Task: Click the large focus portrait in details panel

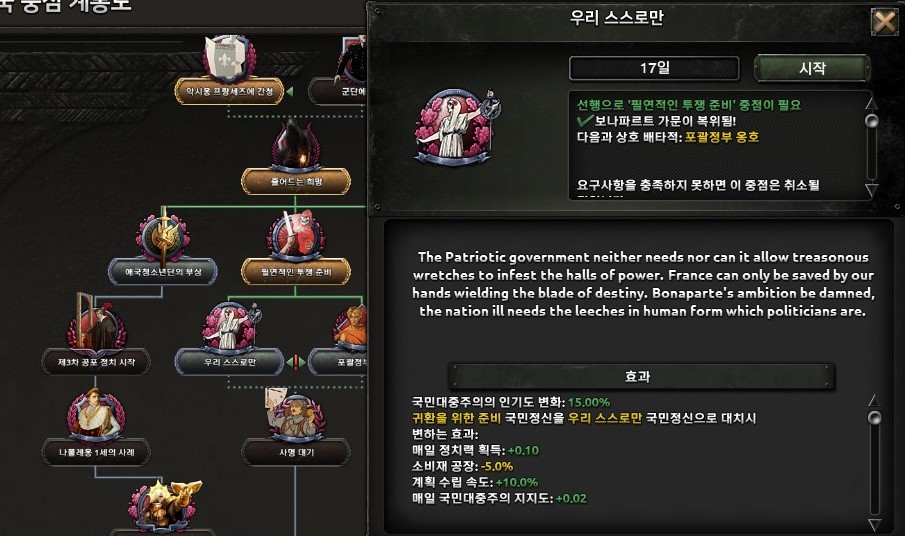Action: [x=456, y=127]
